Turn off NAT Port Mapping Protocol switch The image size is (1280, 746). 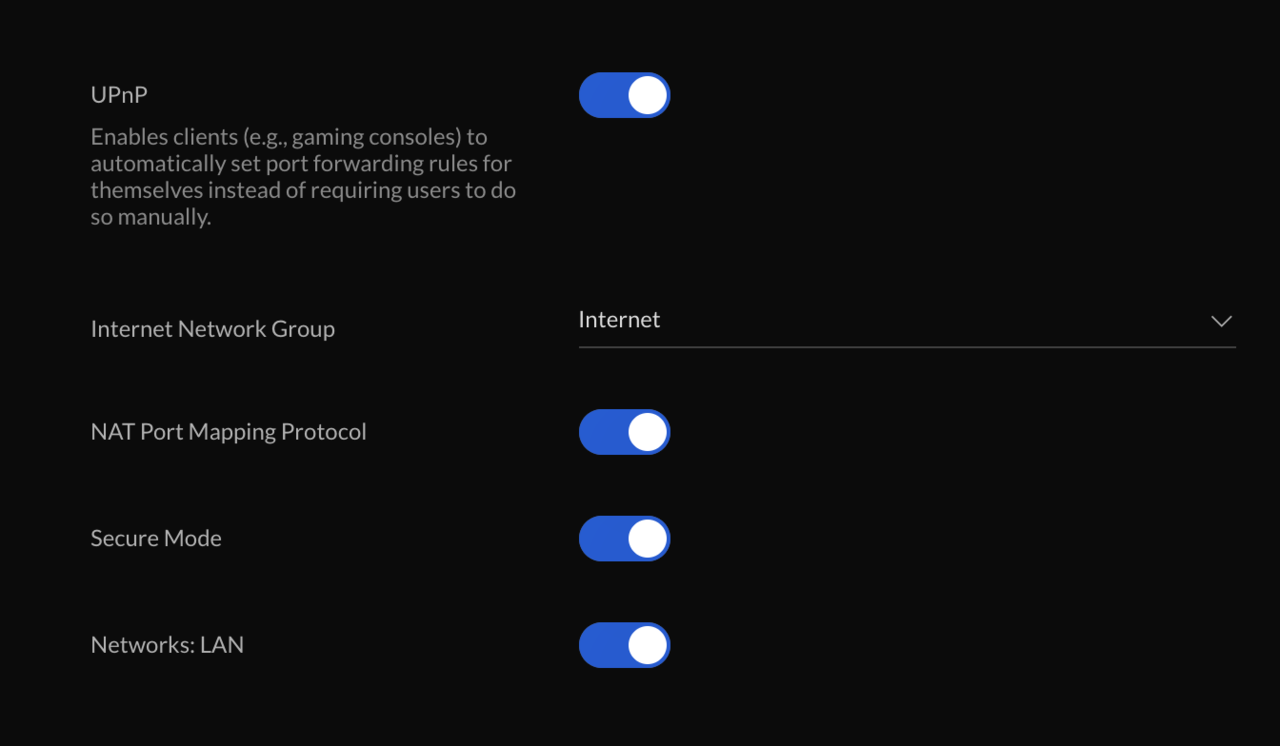point(624,432)
